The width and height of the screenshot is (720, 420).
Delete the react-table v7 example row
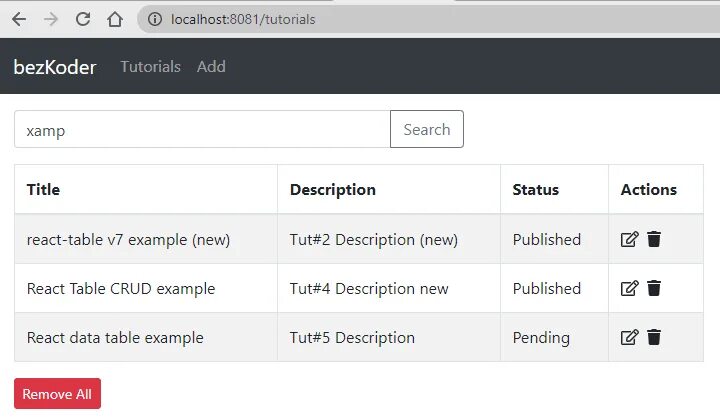pos(654,239)
